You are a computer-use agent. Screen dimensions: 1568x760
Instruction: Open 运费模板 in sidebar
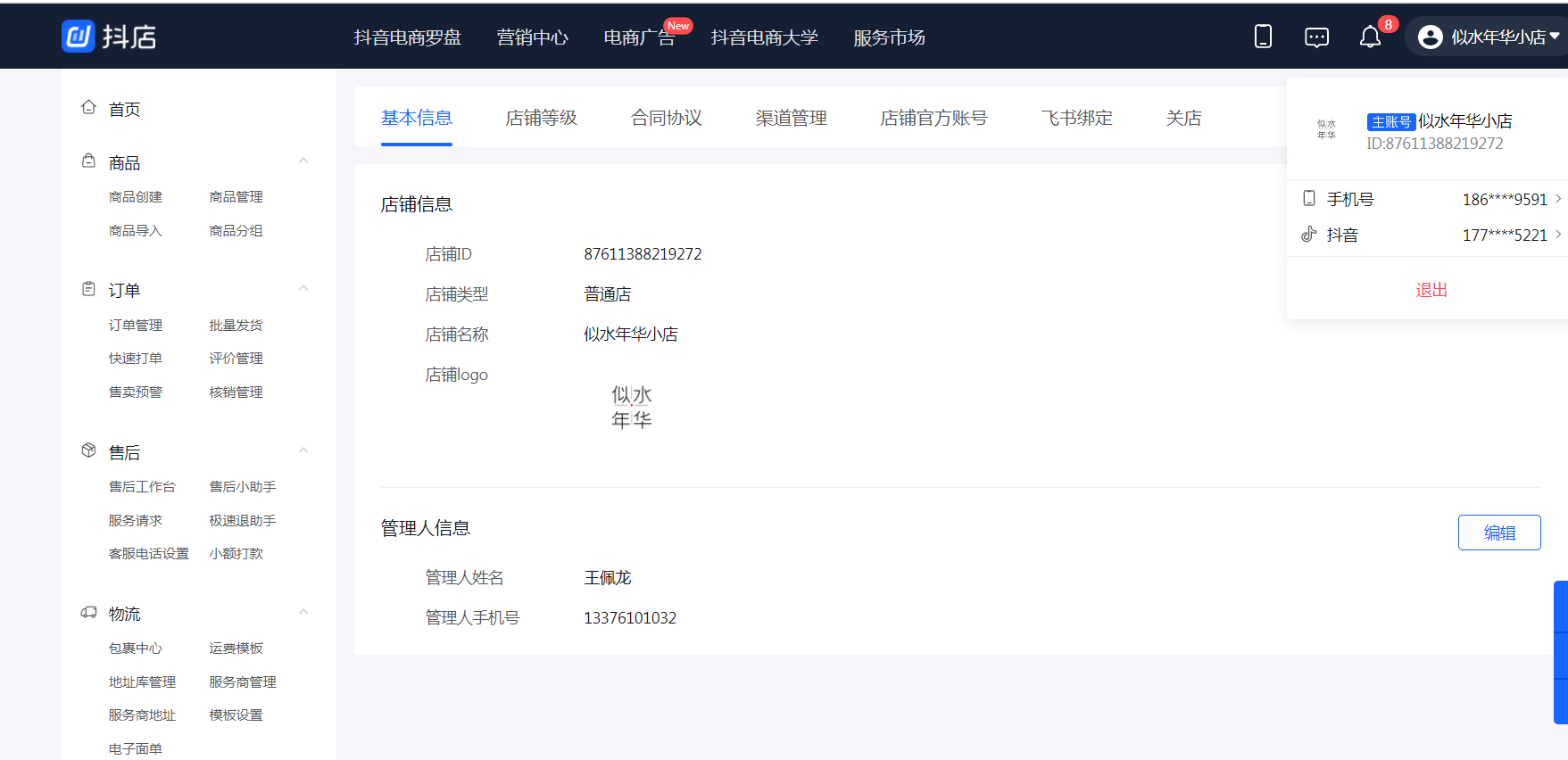point(236,648)
